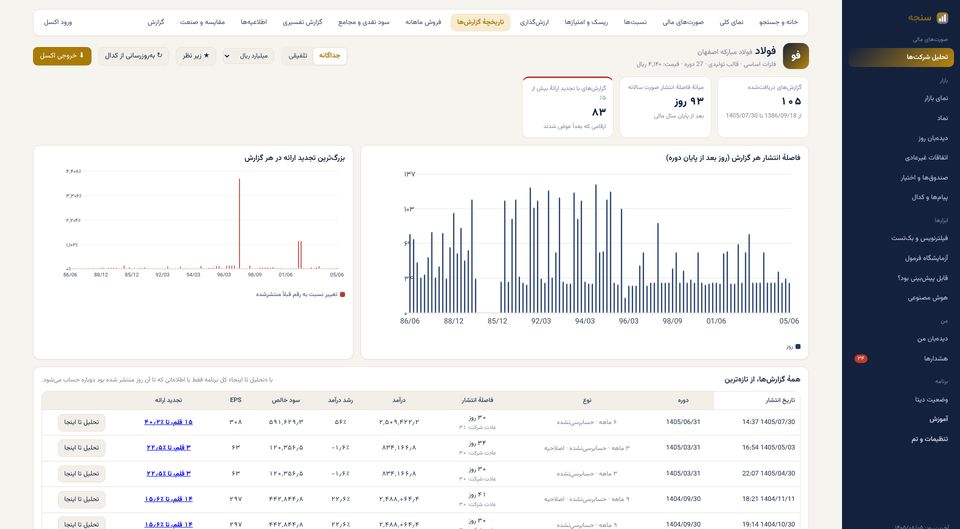Open ورود اکسل from the top bar

coord(58,22)
